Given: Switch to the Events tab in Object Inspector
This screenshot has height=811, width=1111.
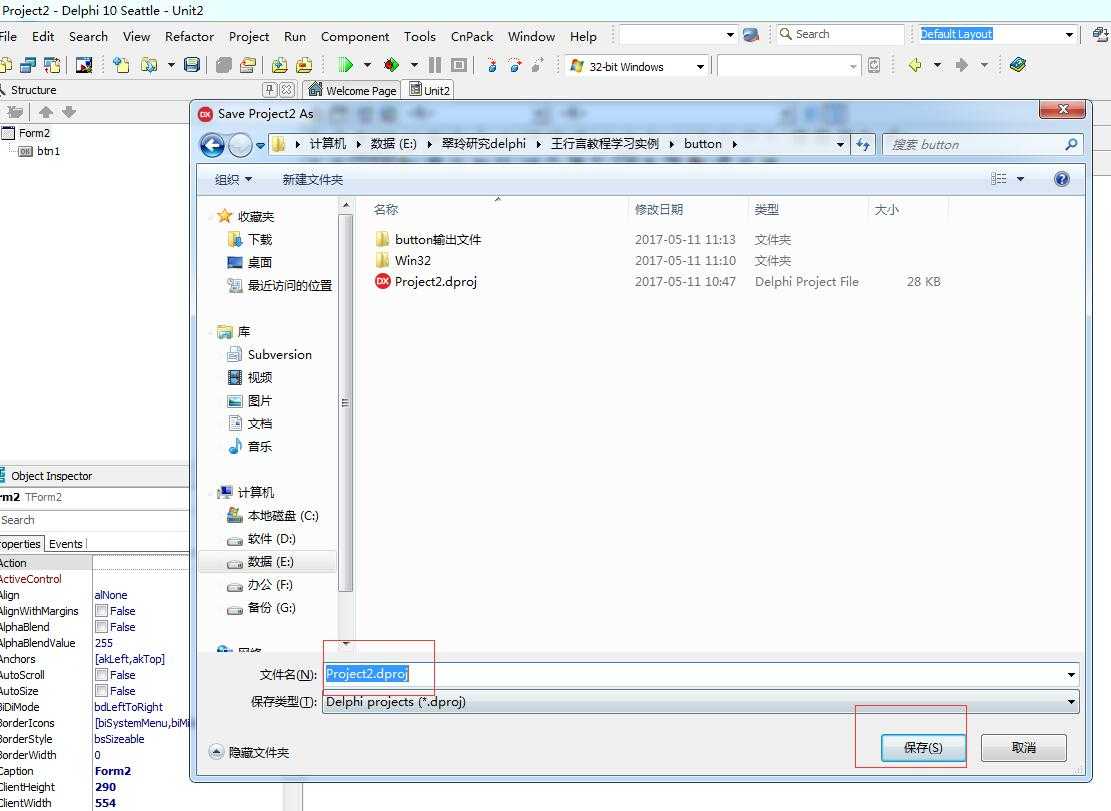Looking at the screenshot, I should click(66, 544).
